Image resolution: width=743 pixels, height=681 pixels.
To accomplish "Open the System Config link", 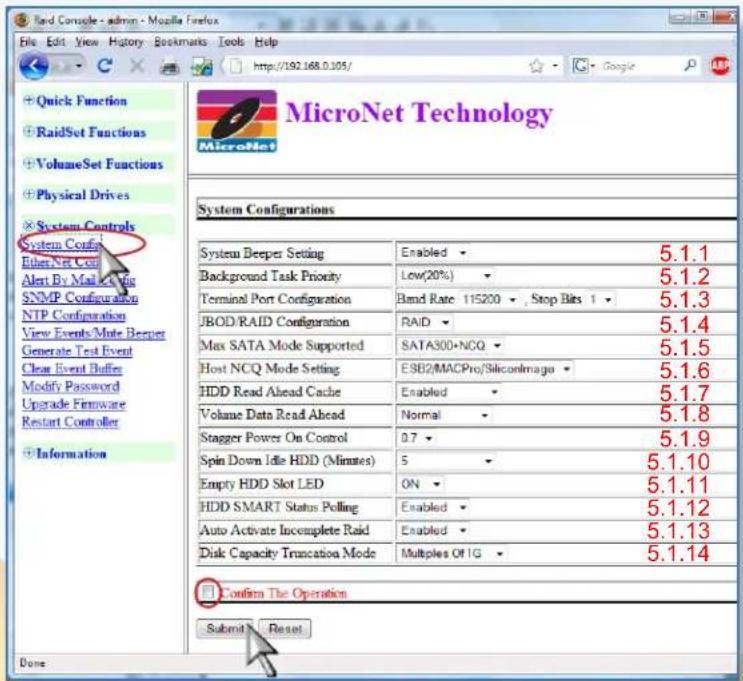I will pyautogui.click(x=61, y=244).
